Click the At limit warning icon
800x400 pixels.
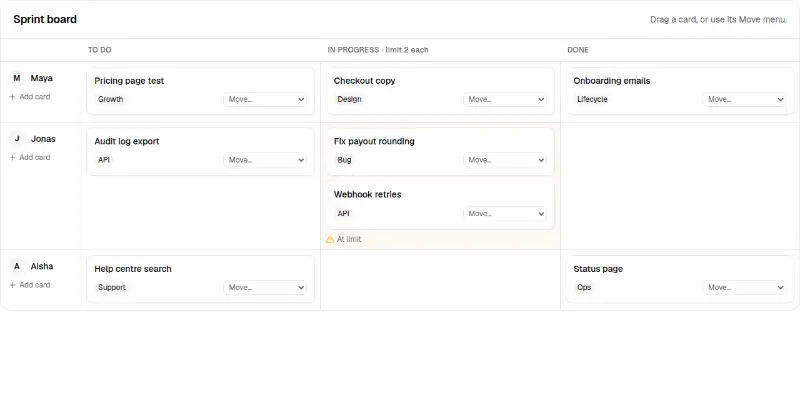[330, 239]
